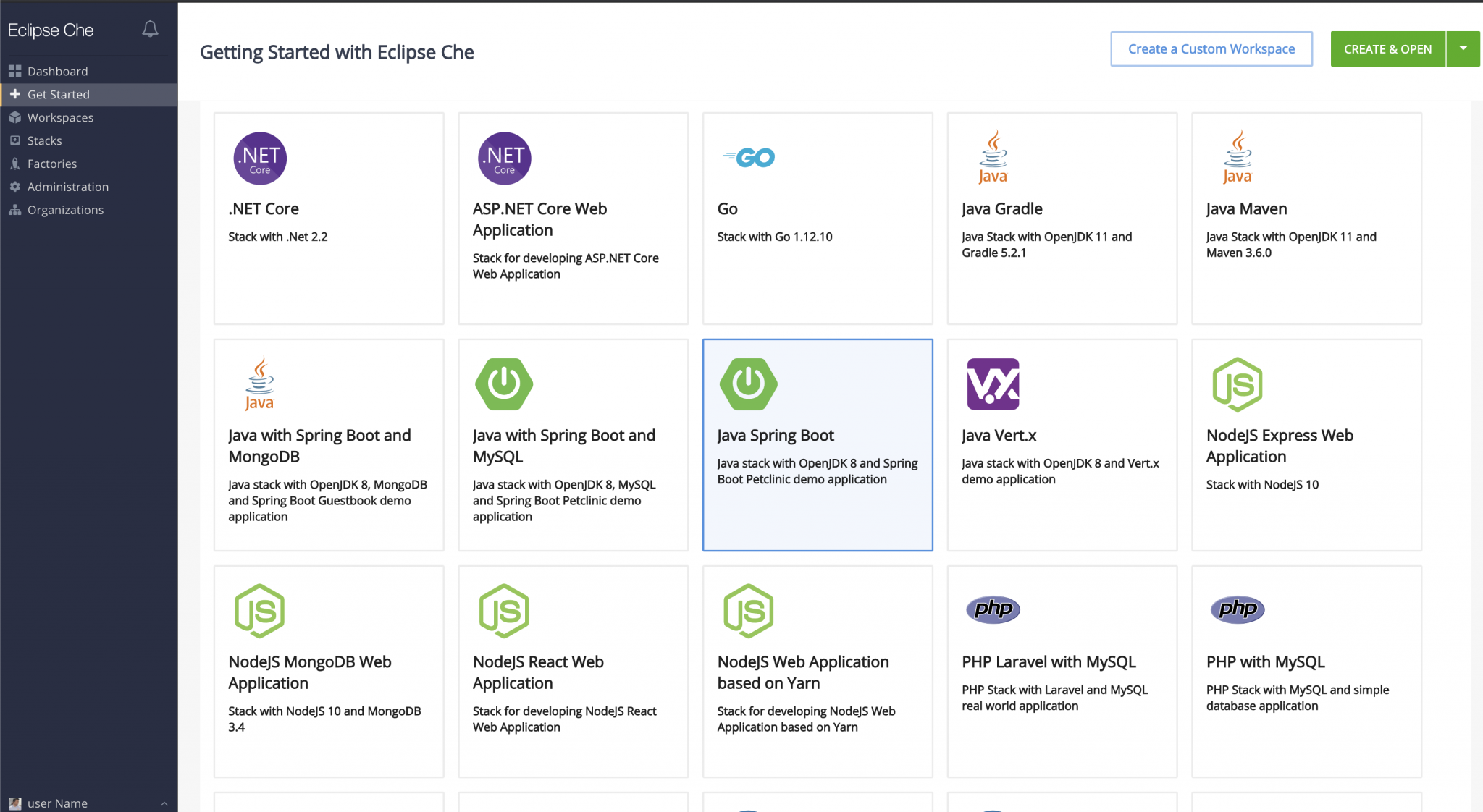The height and width of the screenshot is (812, 1483).
Task: Click the Spring Boot icon on Java Spring Boot
Action: (x=748, y=384)
